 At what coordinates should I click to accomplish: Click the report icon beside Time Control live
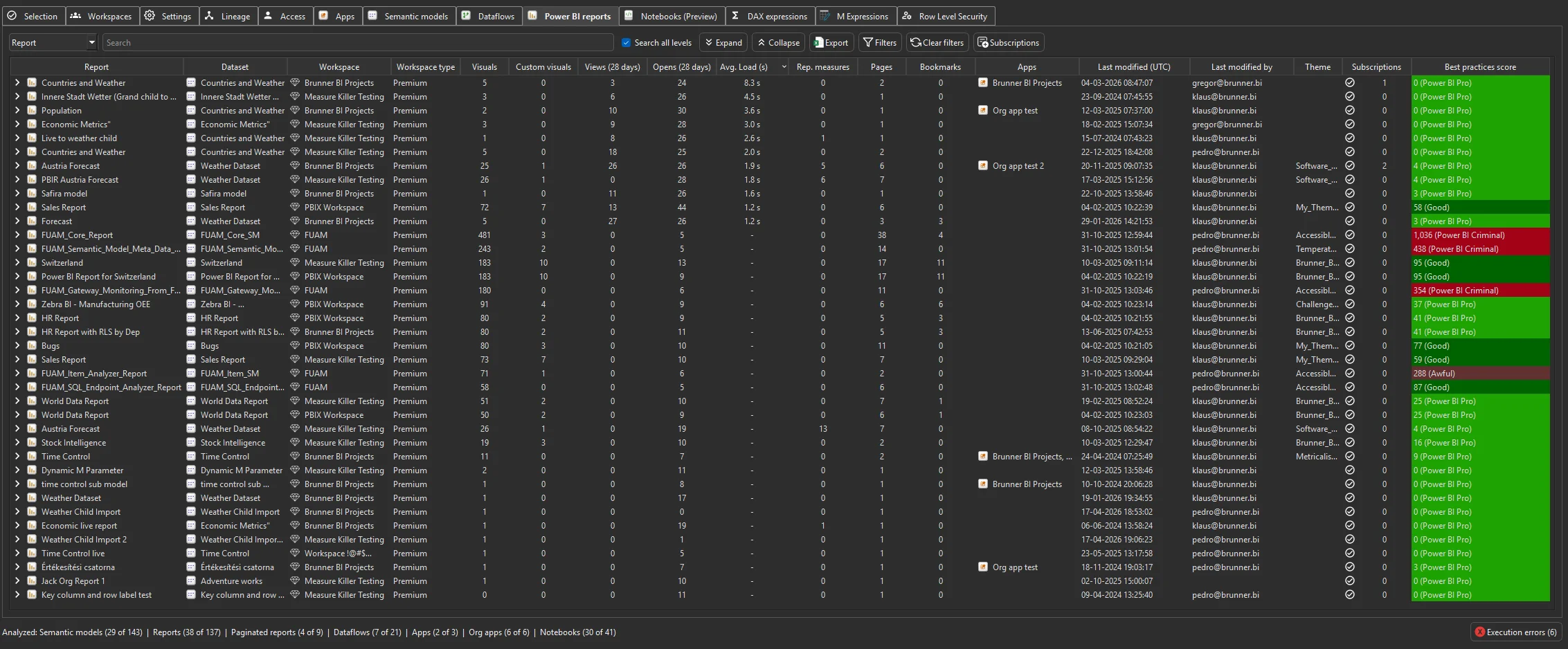point(32,554)
